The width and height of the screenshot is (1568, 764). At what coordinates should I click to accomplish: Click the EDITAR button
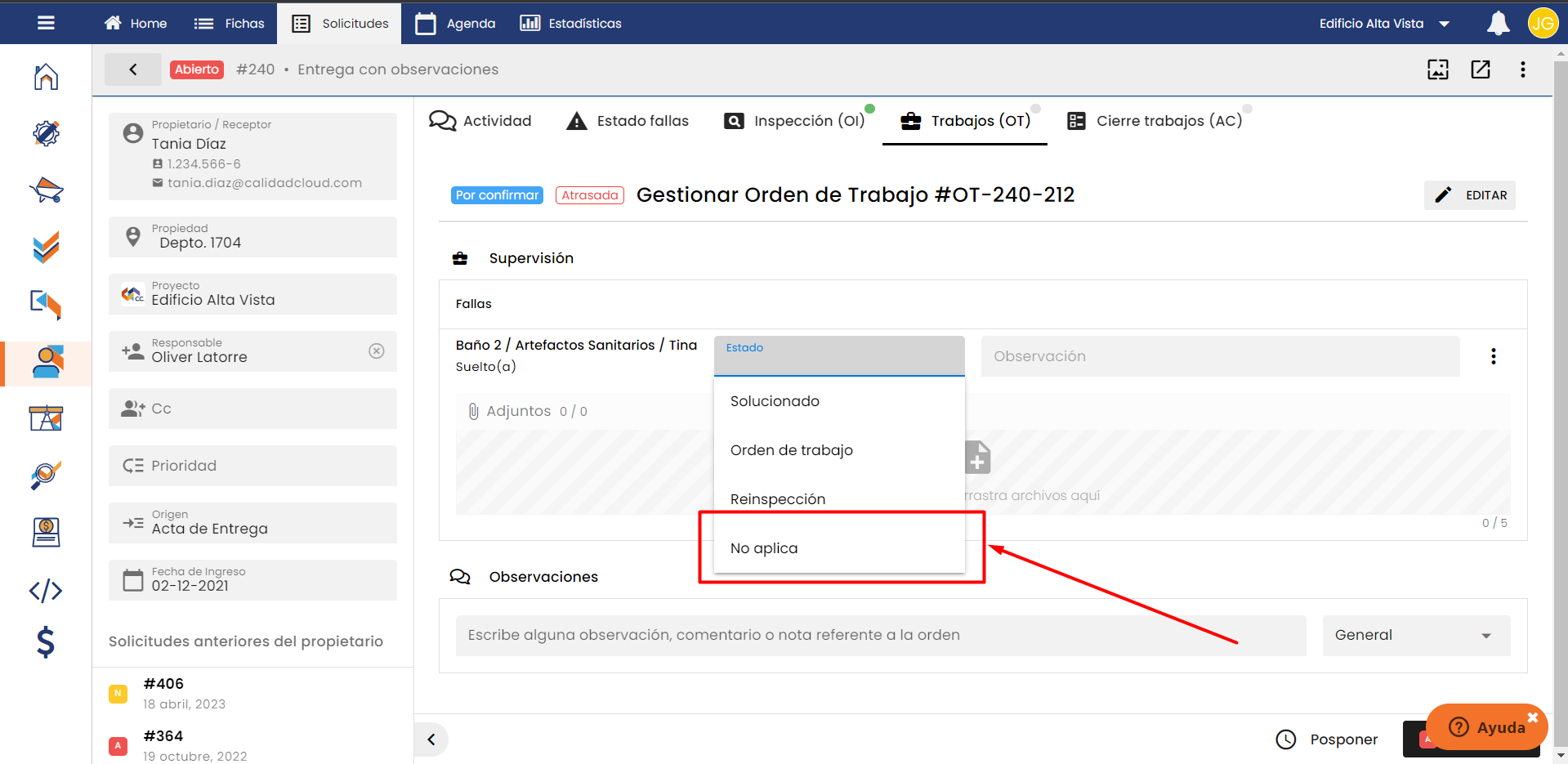click(x=1469, y=195)
